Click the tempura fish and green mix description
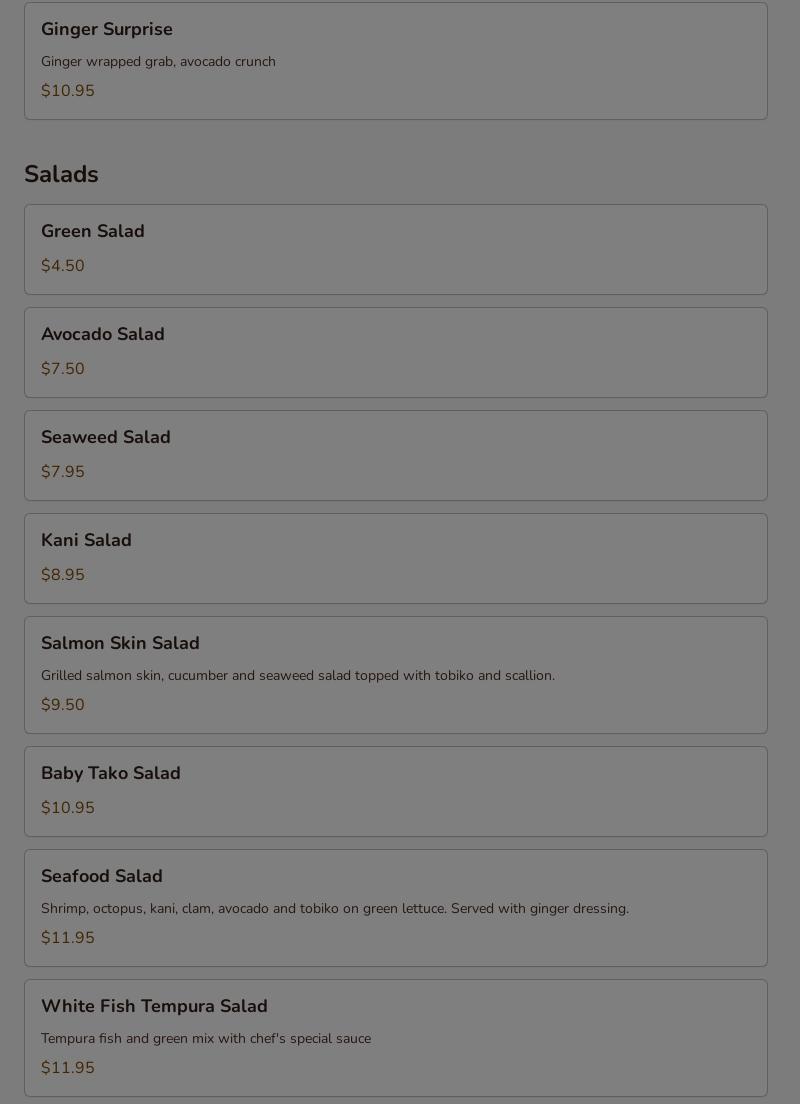Image resolution: width=800 pixels, height=1104 pixels. click(206, 1039)
